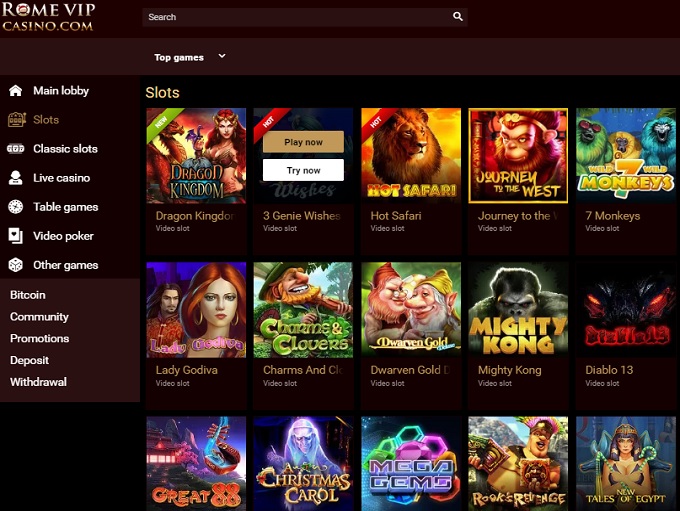Open the 7 Monkeys game thumbnail
The image size is (680, 511).
click(626, 156)
